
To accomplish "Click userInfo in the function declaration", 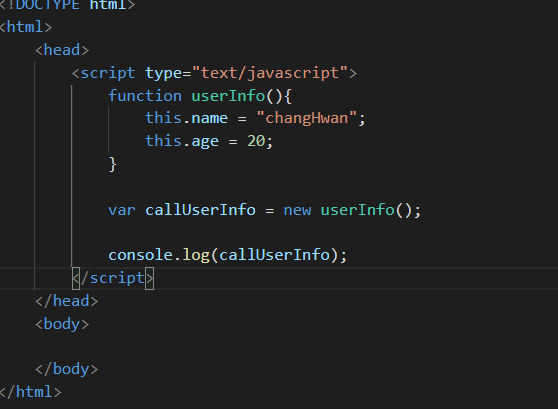I will pyautogui.click(x=228, y=96).
